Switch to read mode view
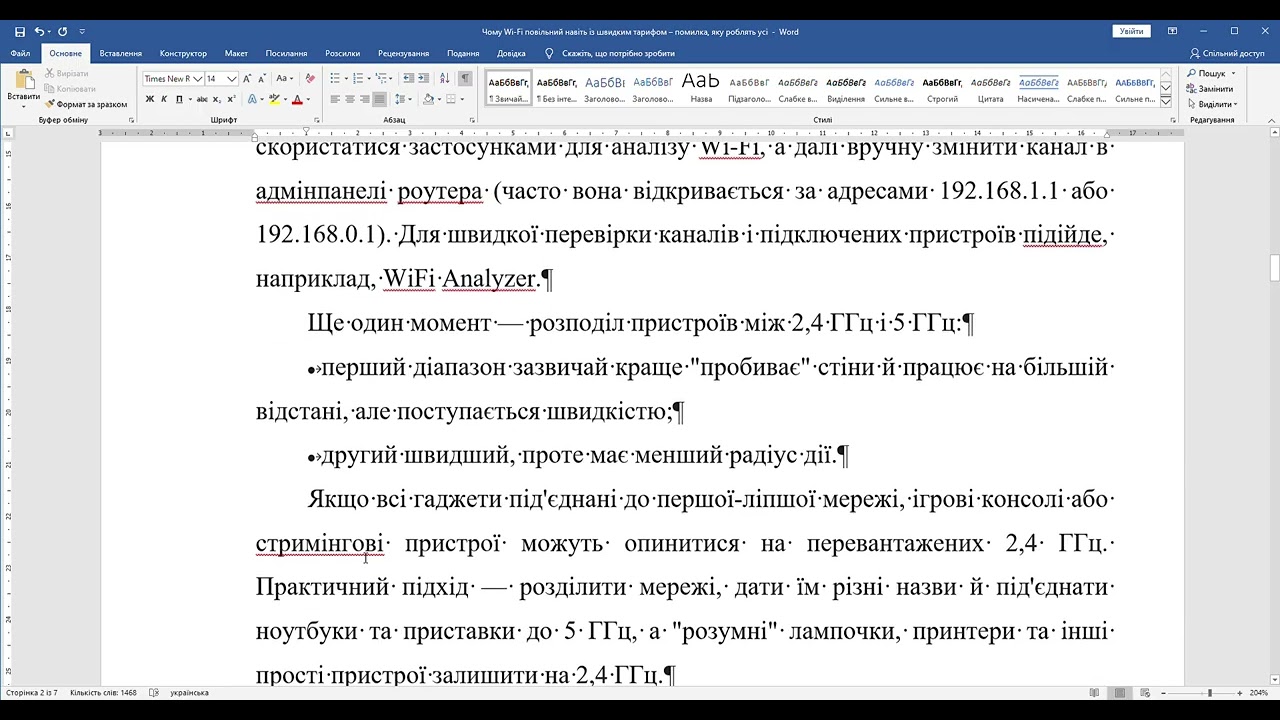The height and width of the screenshot is (720, 1280). (x=1095, y=693)
